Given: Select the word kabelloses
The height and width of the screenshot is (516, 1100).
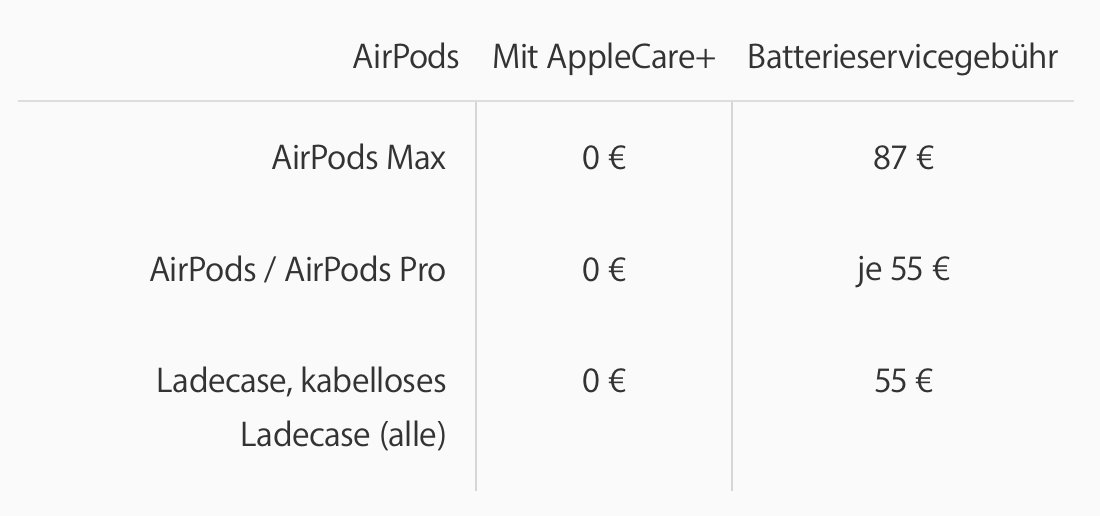Looking at the screenshot, I should (x=373, y=381).
